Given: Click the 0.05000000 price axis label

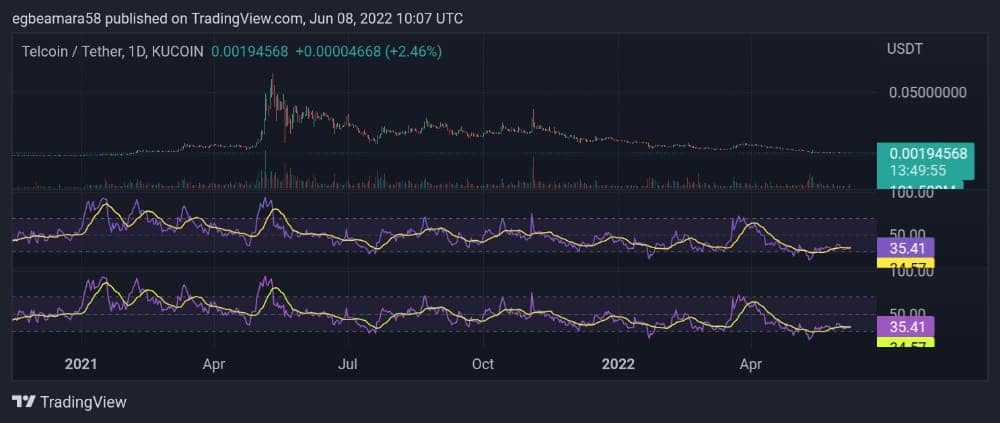Looking at the screenshot, I should point(927,92).
